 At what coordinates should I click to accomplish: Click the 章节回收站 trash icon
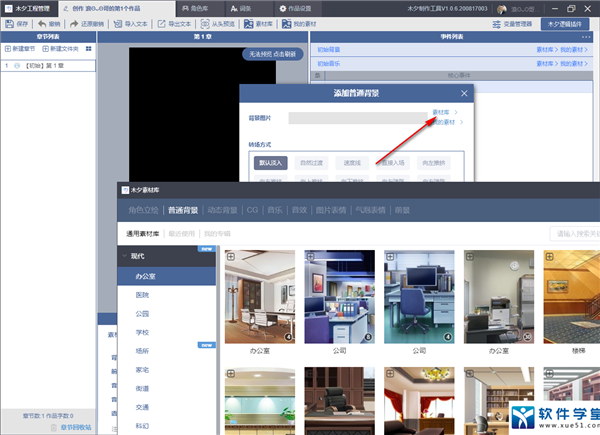click(x=54, y=427)
